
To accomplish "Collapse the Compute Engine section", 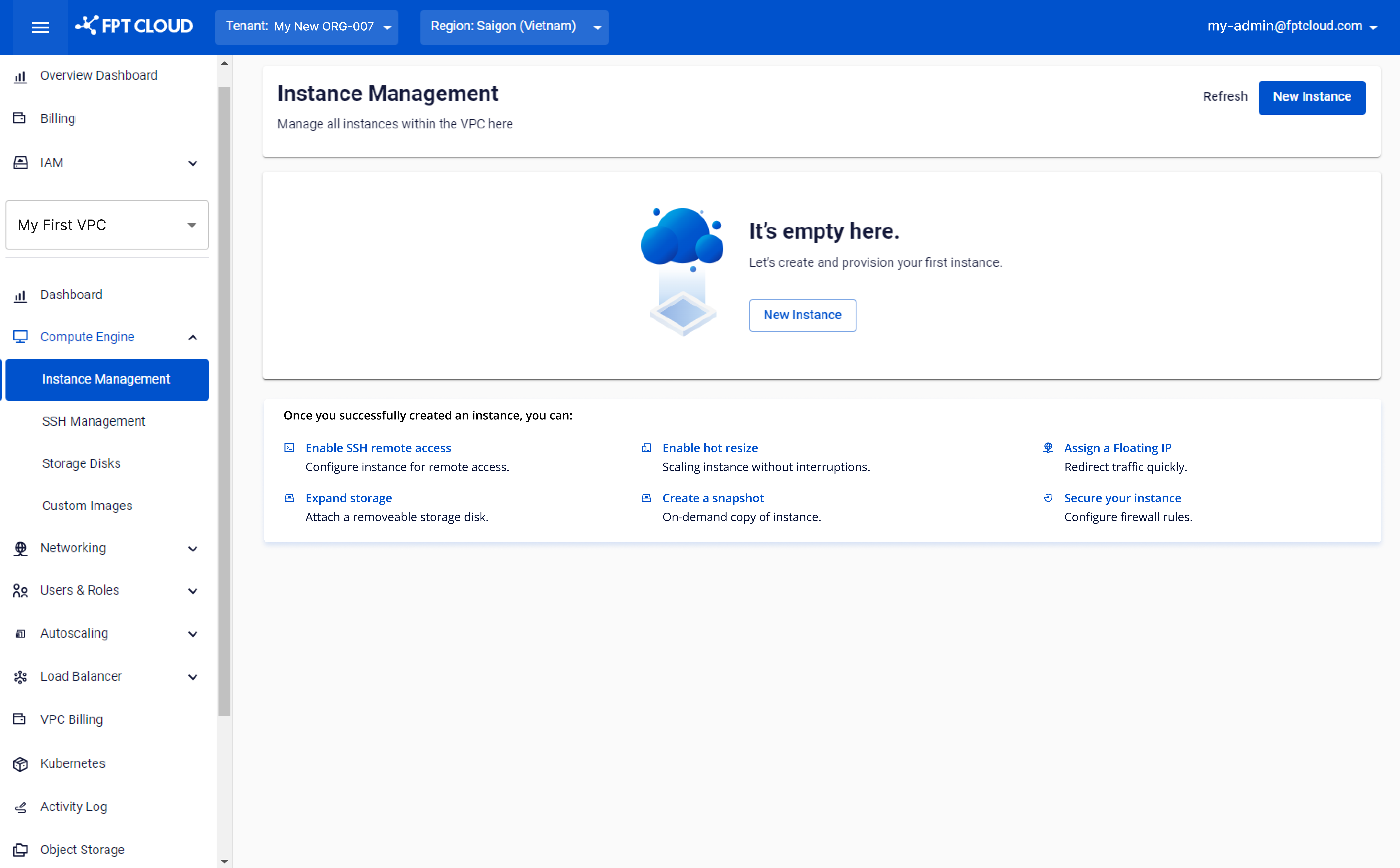I will click(x=193, y=337).
